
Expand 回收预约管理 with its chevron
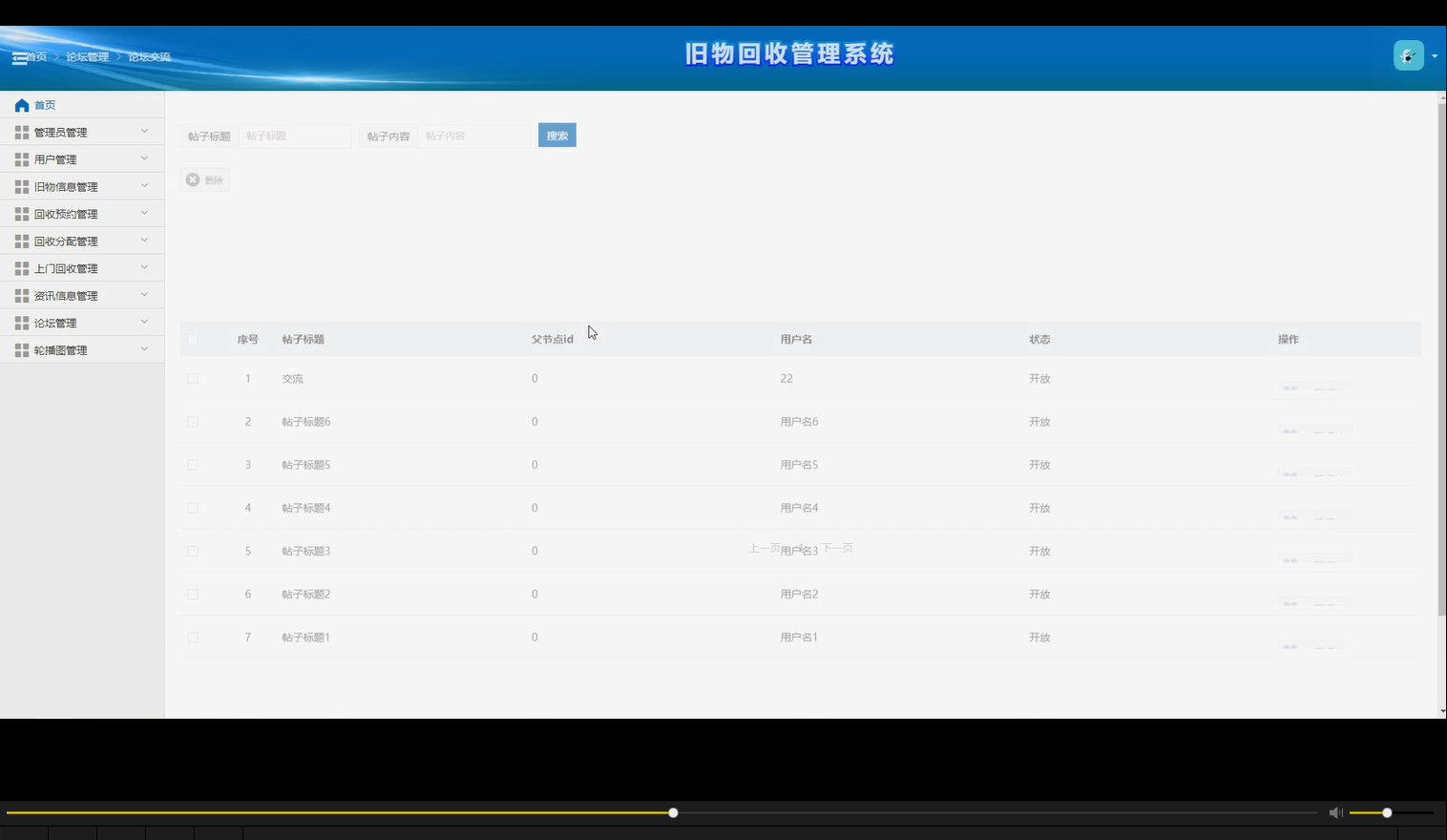(x=145, y=213)
